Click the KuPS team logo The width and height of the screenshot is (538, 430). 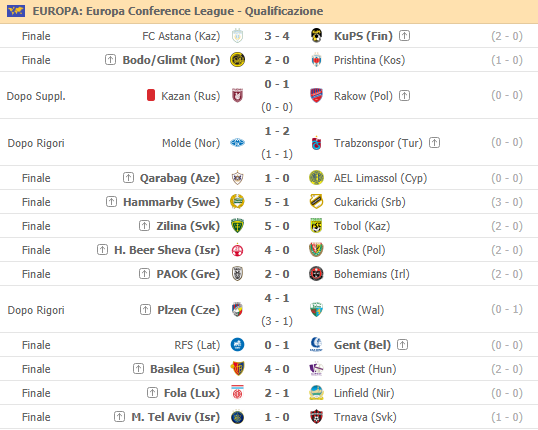316,36
